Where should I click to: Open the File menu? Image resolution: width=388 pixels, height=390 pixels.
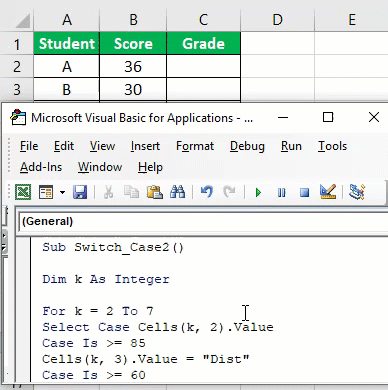click(x=29, y=146)
